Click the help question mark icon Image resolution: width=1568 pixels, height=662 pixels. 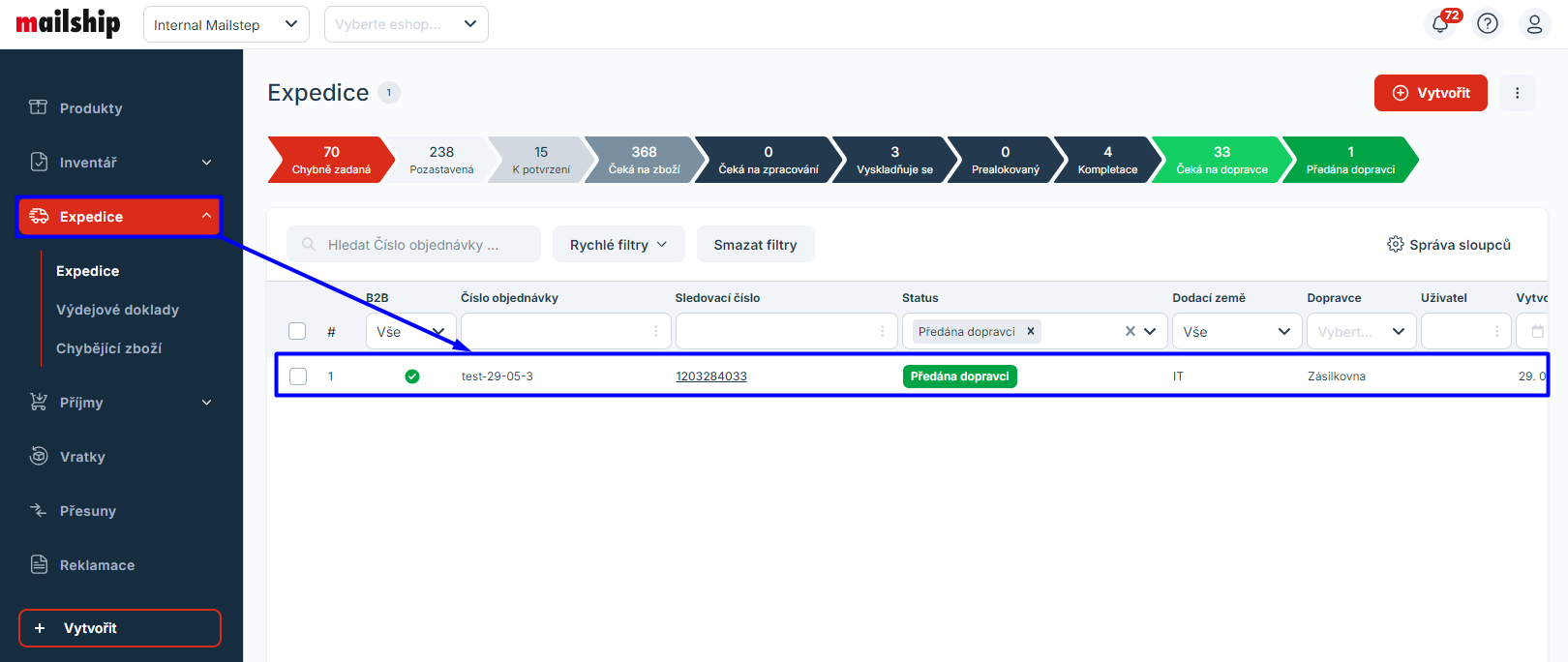tap(1488, 24)
